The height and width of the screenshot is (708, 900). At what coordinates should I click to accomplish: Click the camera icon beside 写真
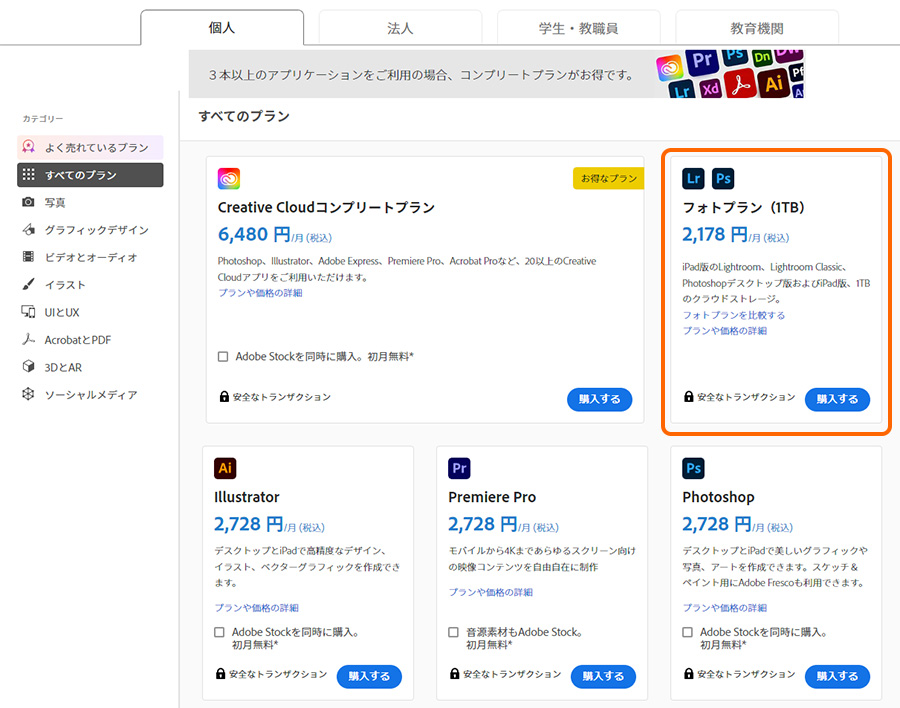click(x=28, y=202)
